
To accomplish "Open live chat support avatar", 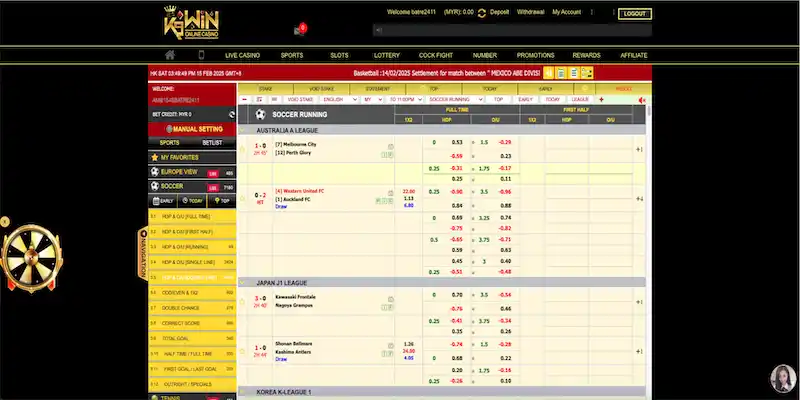I will point(780,379).
